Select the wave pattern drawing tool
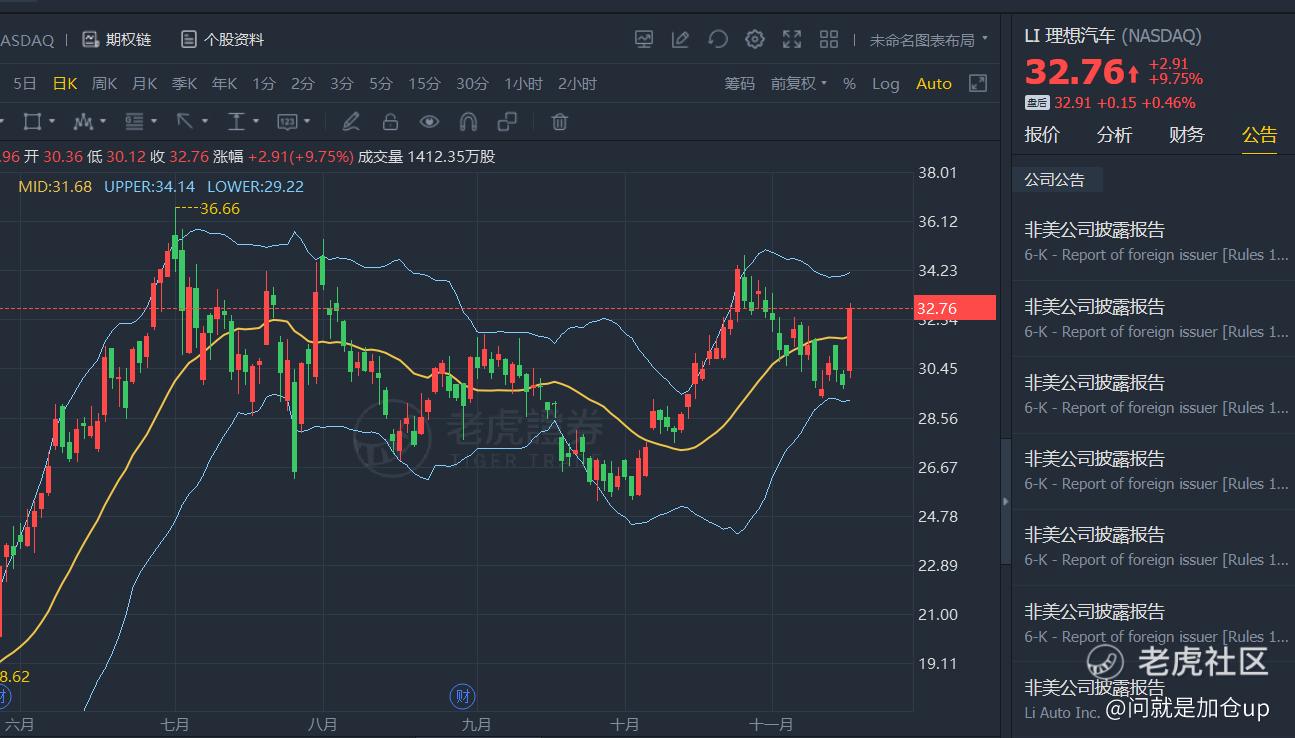 pyautogui.click(x=83, y=122)
